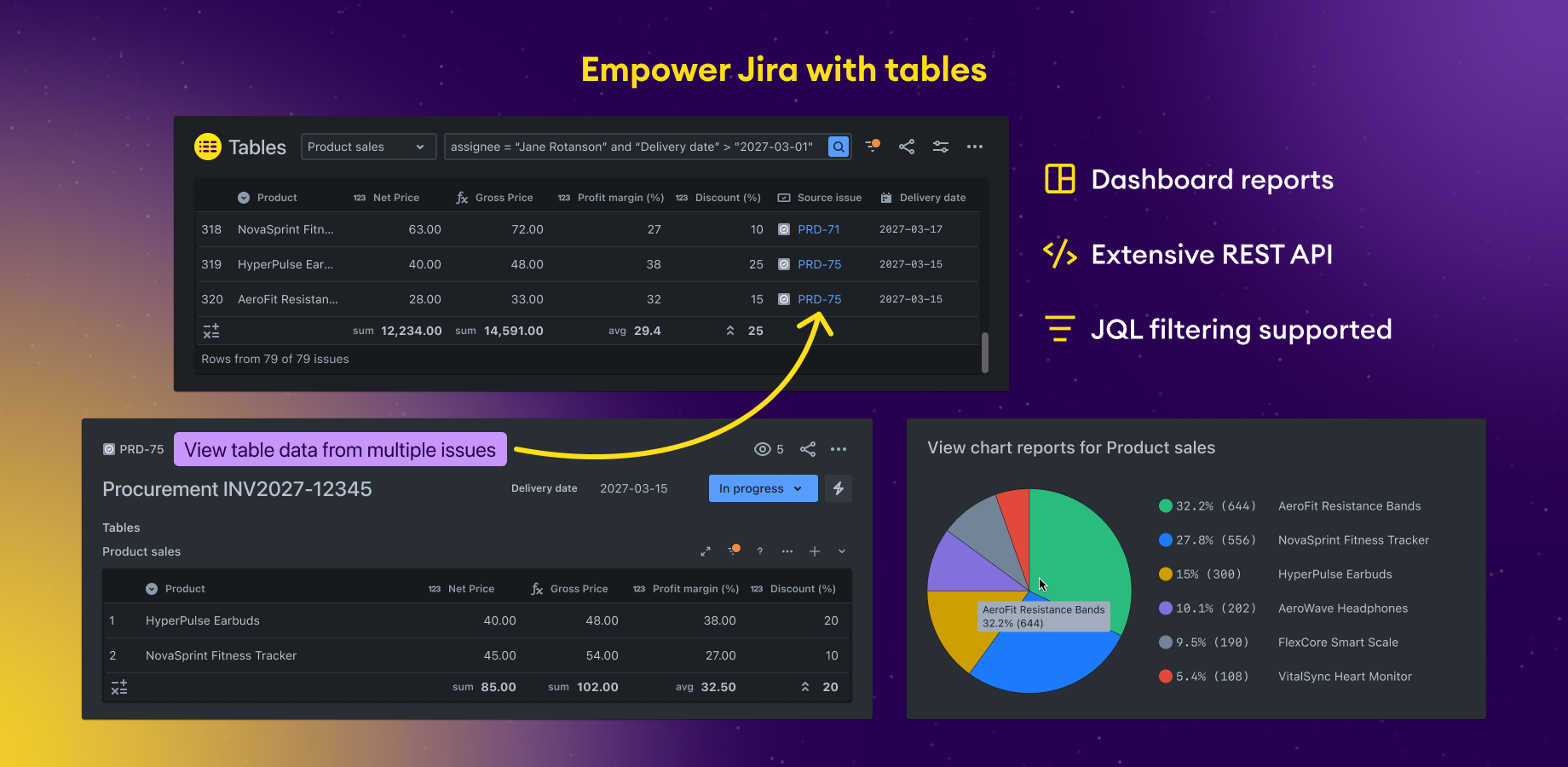Click the top table vertical scrollbar

point(985,352)
